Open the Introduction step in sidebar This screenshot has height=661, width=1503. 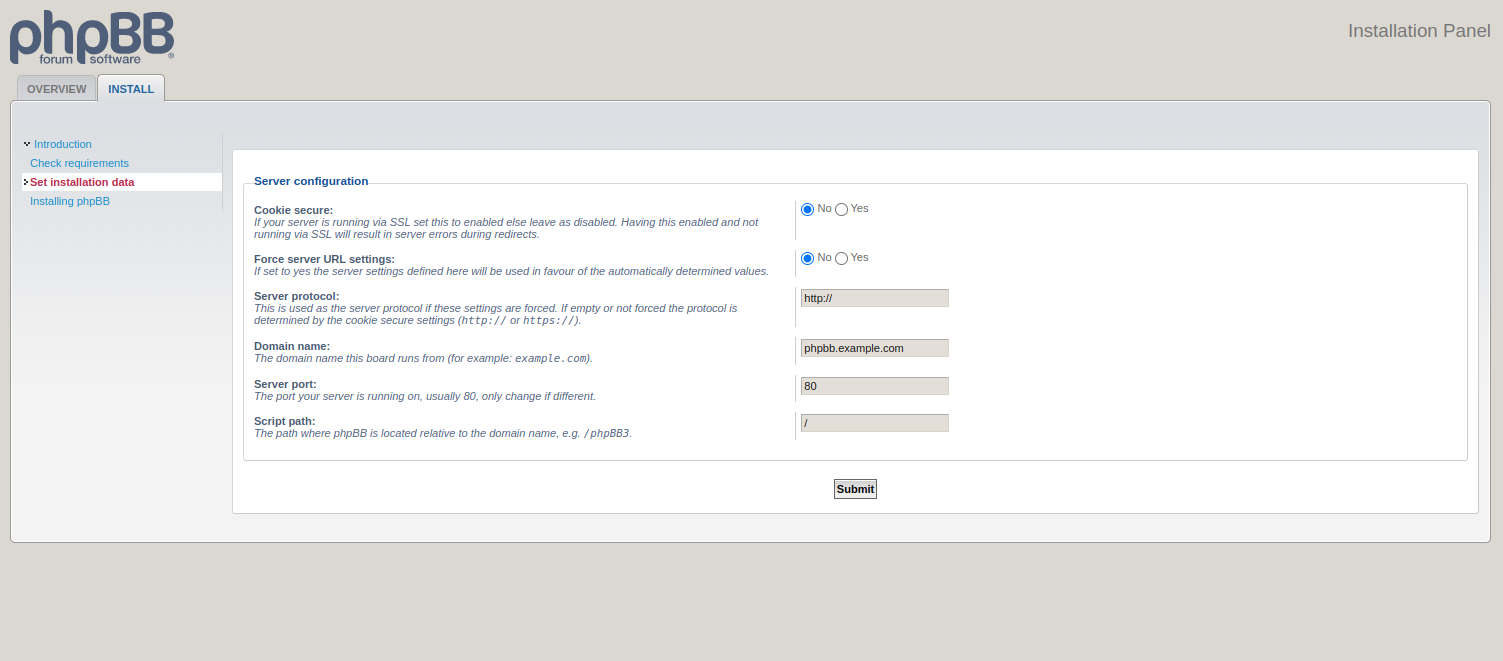(x=62, y=144)
